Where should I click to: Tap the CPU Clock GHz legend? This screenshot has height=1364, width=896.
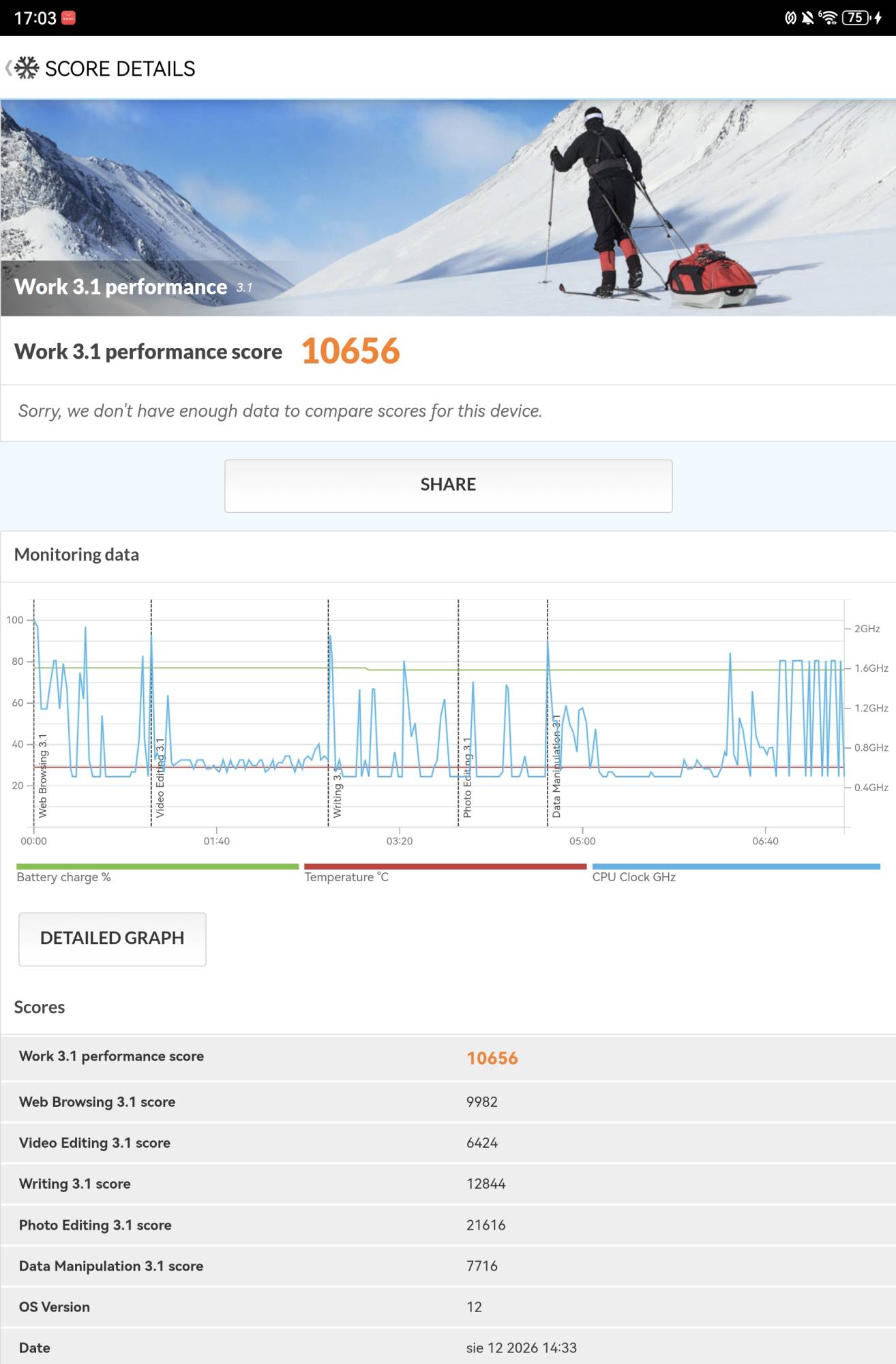click(x=633, y=877)
